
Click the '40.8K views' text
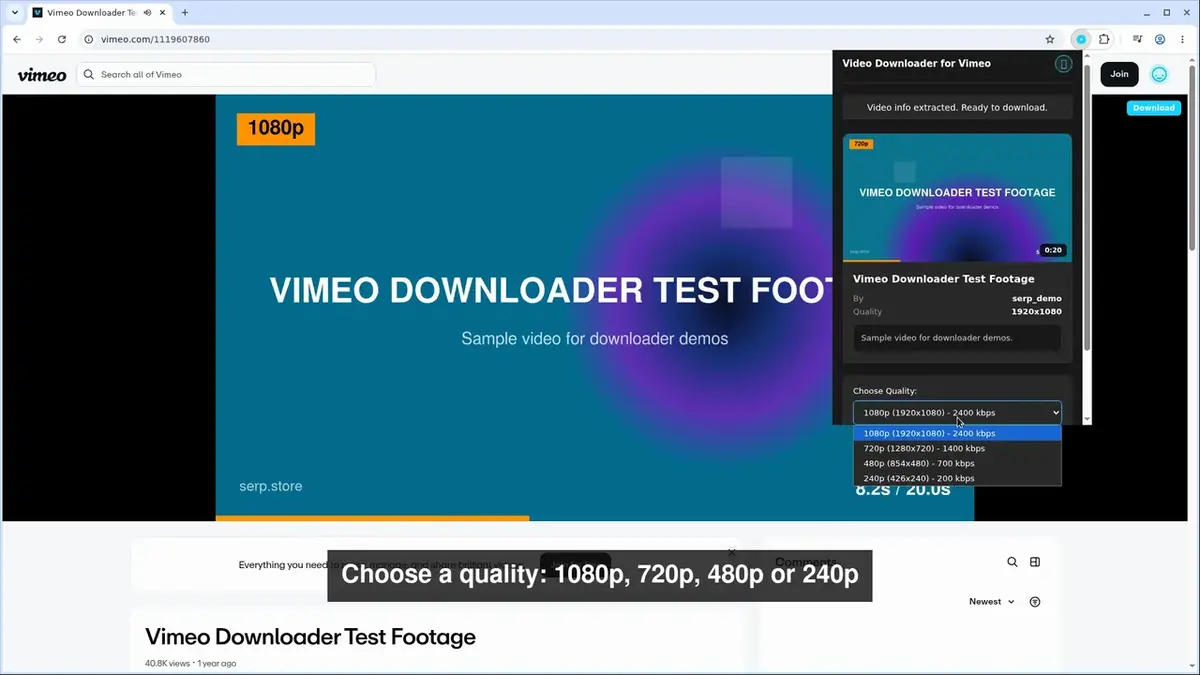click(x=167, y=663)
